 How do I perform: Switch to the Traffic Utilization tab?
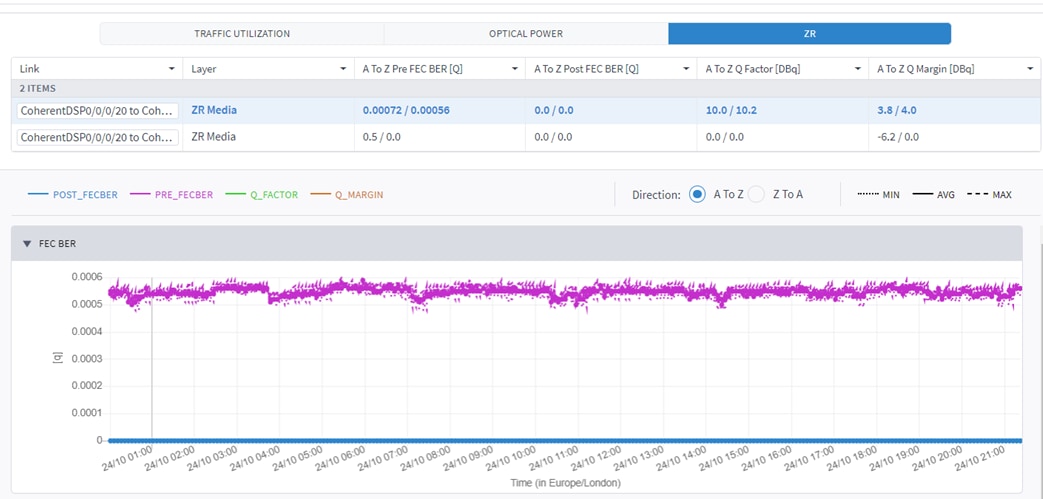tap(242, 34)
